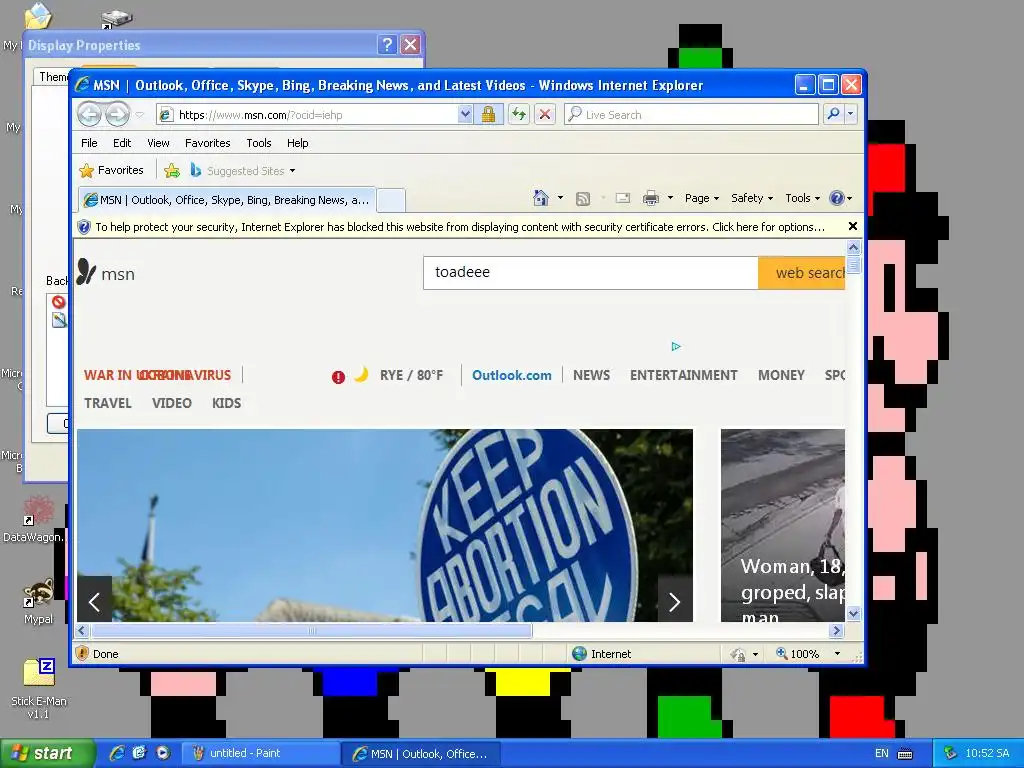The image size is (1024, 768).
Task: Expand the address bar URL history dropdown
Action: point(465,115)
